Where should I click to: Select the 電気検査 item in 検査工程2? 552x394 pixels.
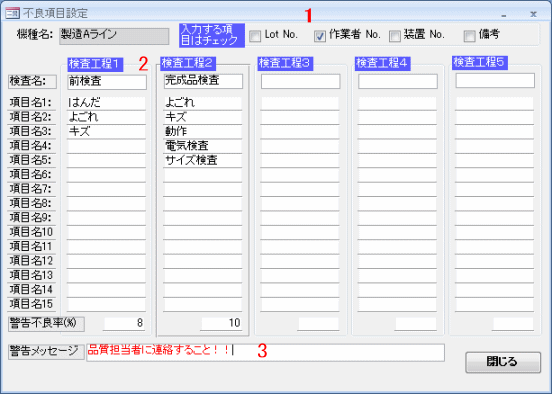[203, 146]
